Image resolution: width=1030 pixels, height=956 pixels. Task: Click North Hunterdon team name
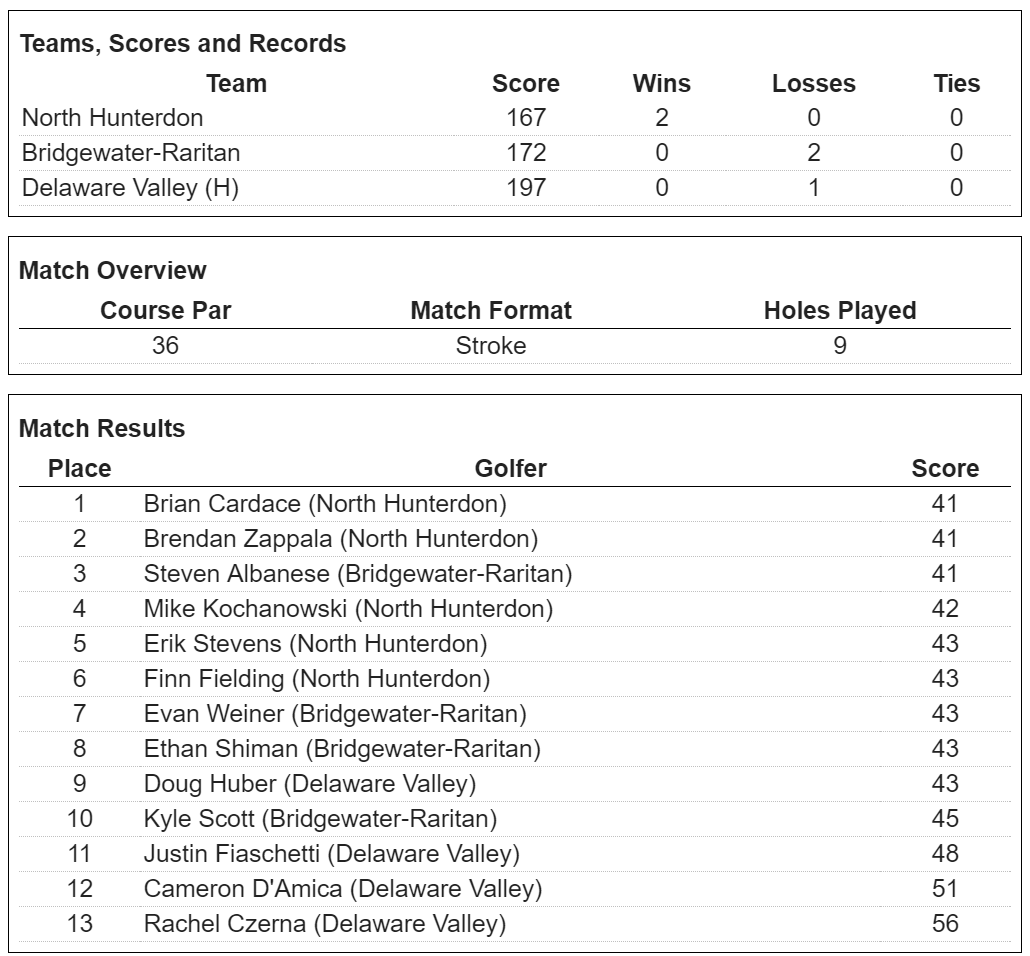click(112, 118)
